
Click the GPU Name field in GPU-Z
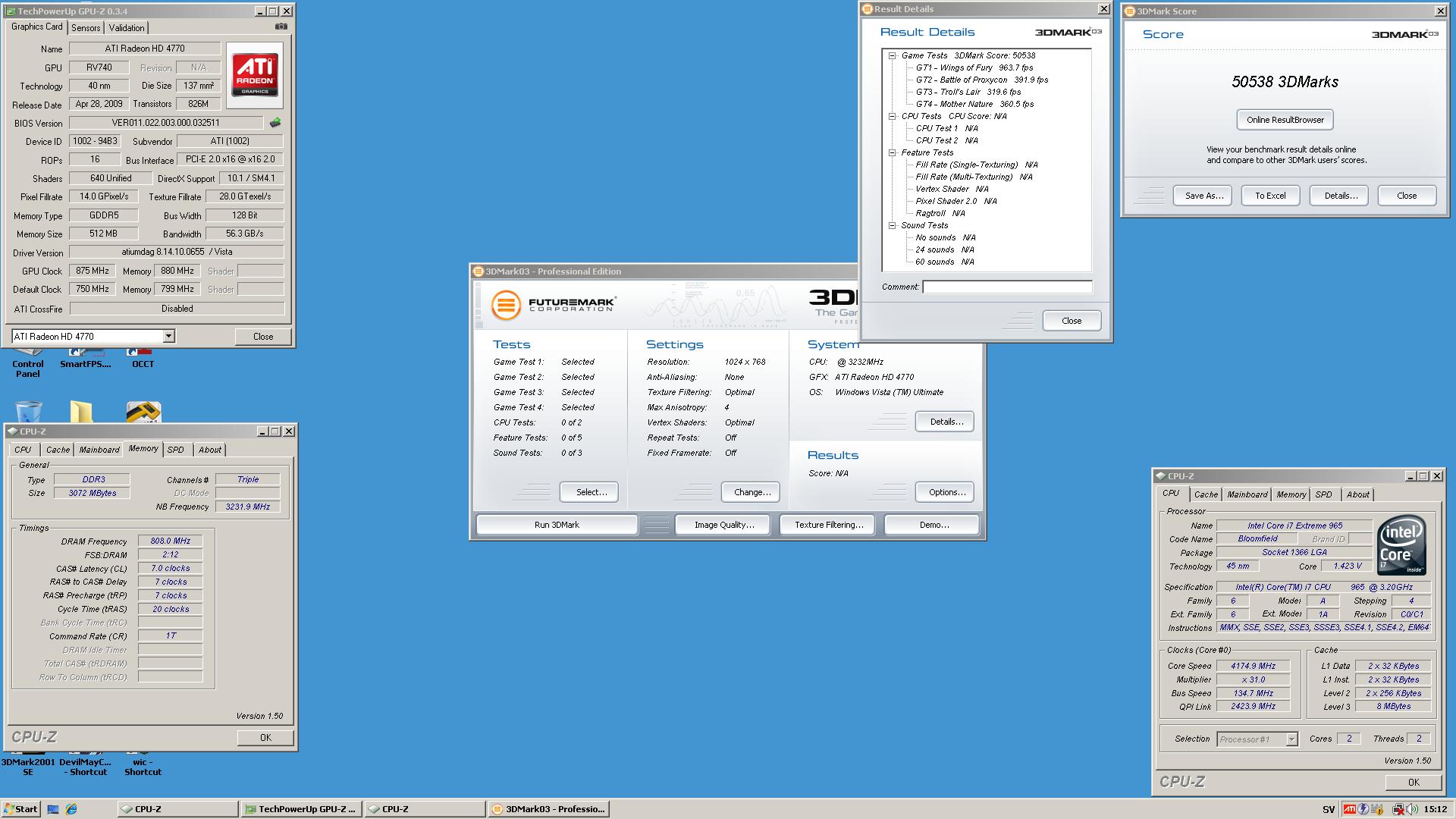145,49
